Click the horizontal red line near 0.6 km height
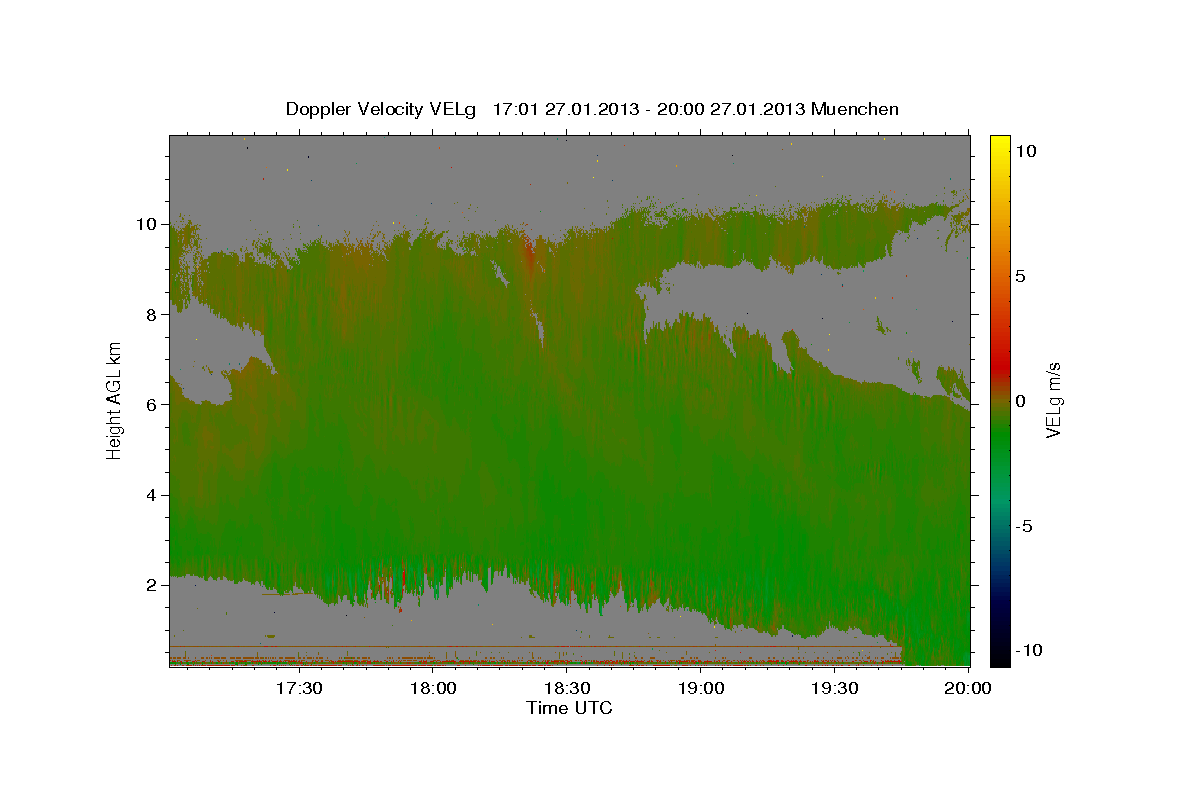 click(535, 647)
